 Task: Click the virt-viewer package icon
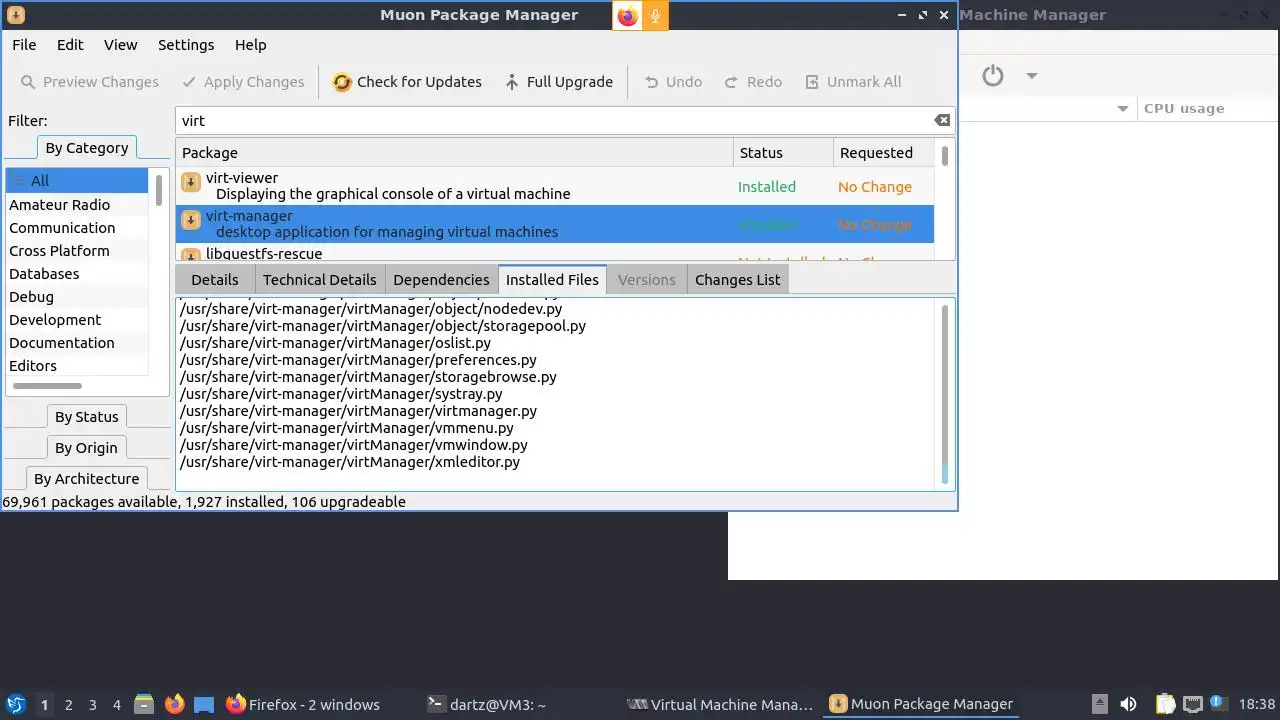(191, 182)
